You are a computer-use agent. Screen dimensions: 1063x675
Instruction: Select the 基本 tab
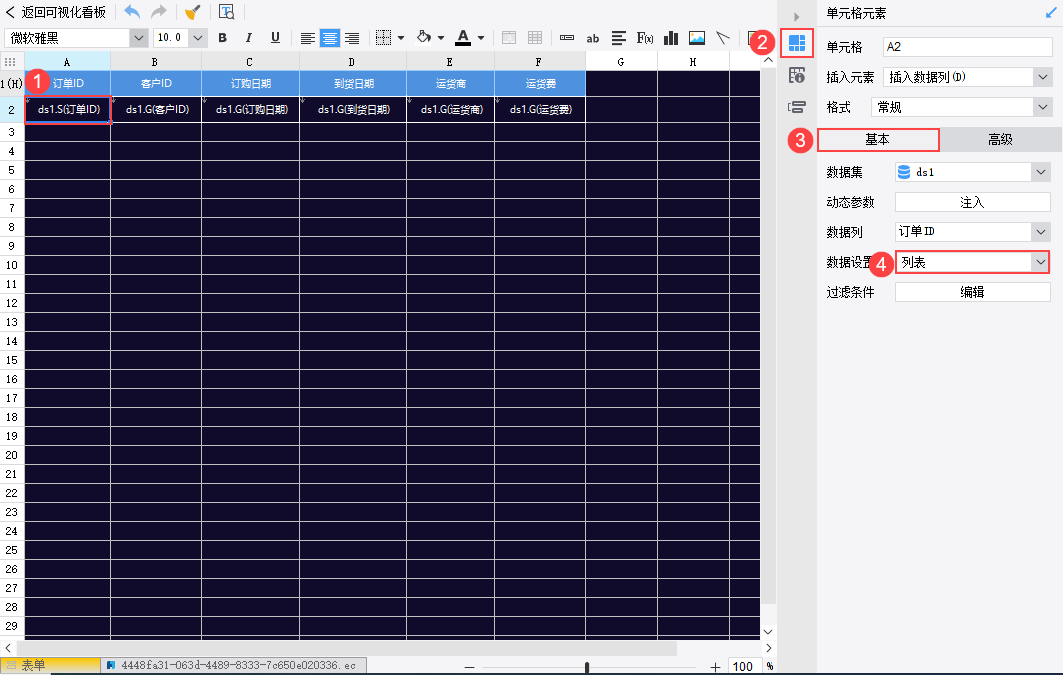pos(877,140)
